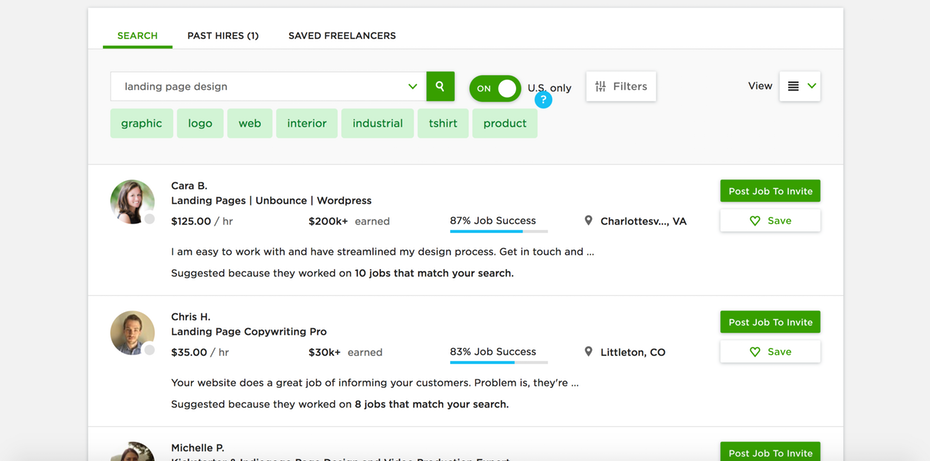Select the Search tab
This screenshot has width=930, height=461.
[137, 36]
